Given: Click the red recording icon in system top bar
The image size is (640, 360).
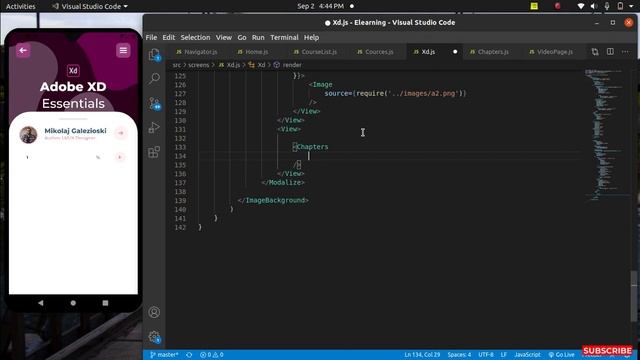Looking at the screenshot, I should pyautogui.click(x=557, y=6).
